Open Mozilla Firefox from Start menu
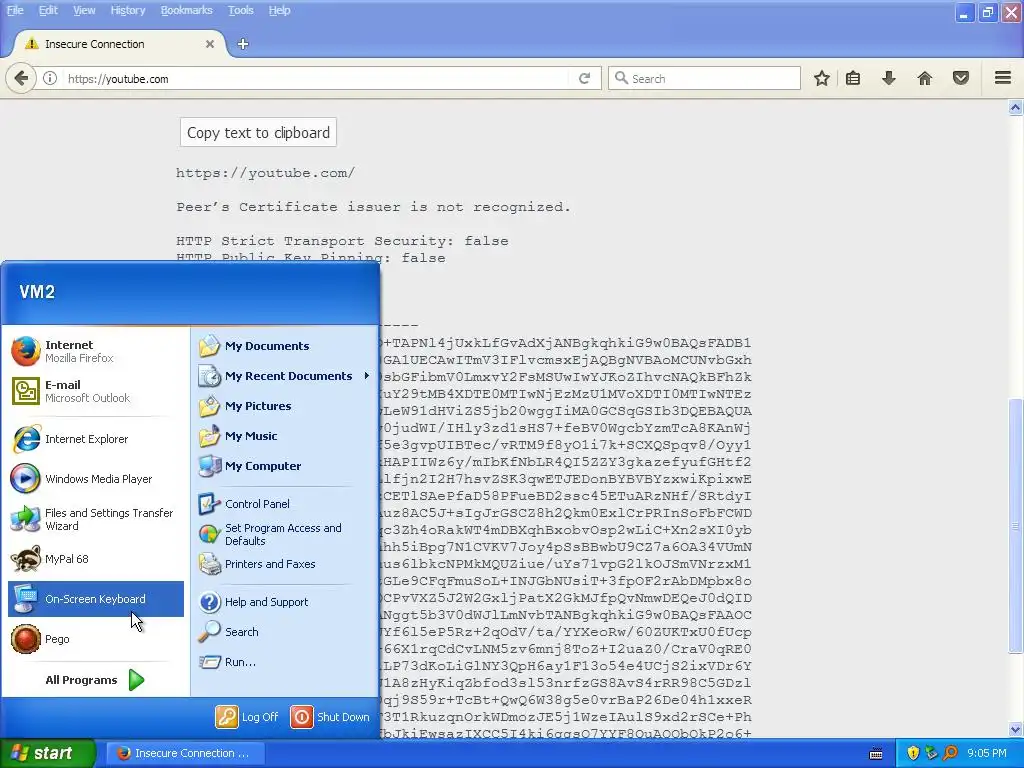Viewport: 1024px width, 768px height. 95,351
